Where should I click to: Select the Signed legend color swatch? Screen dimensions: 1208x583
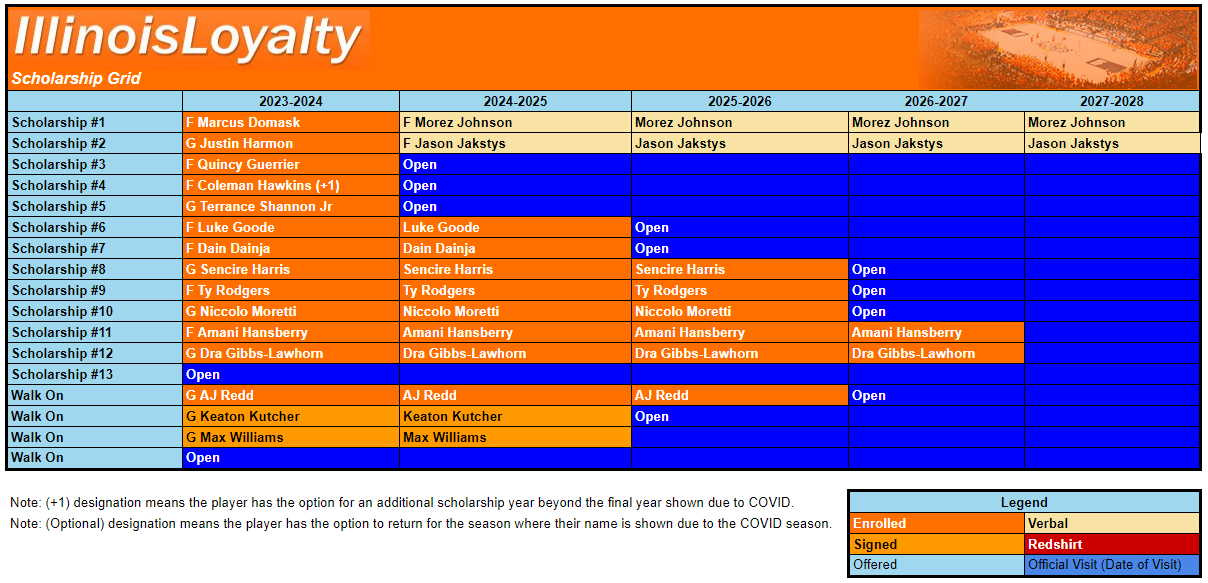(936, 544)
